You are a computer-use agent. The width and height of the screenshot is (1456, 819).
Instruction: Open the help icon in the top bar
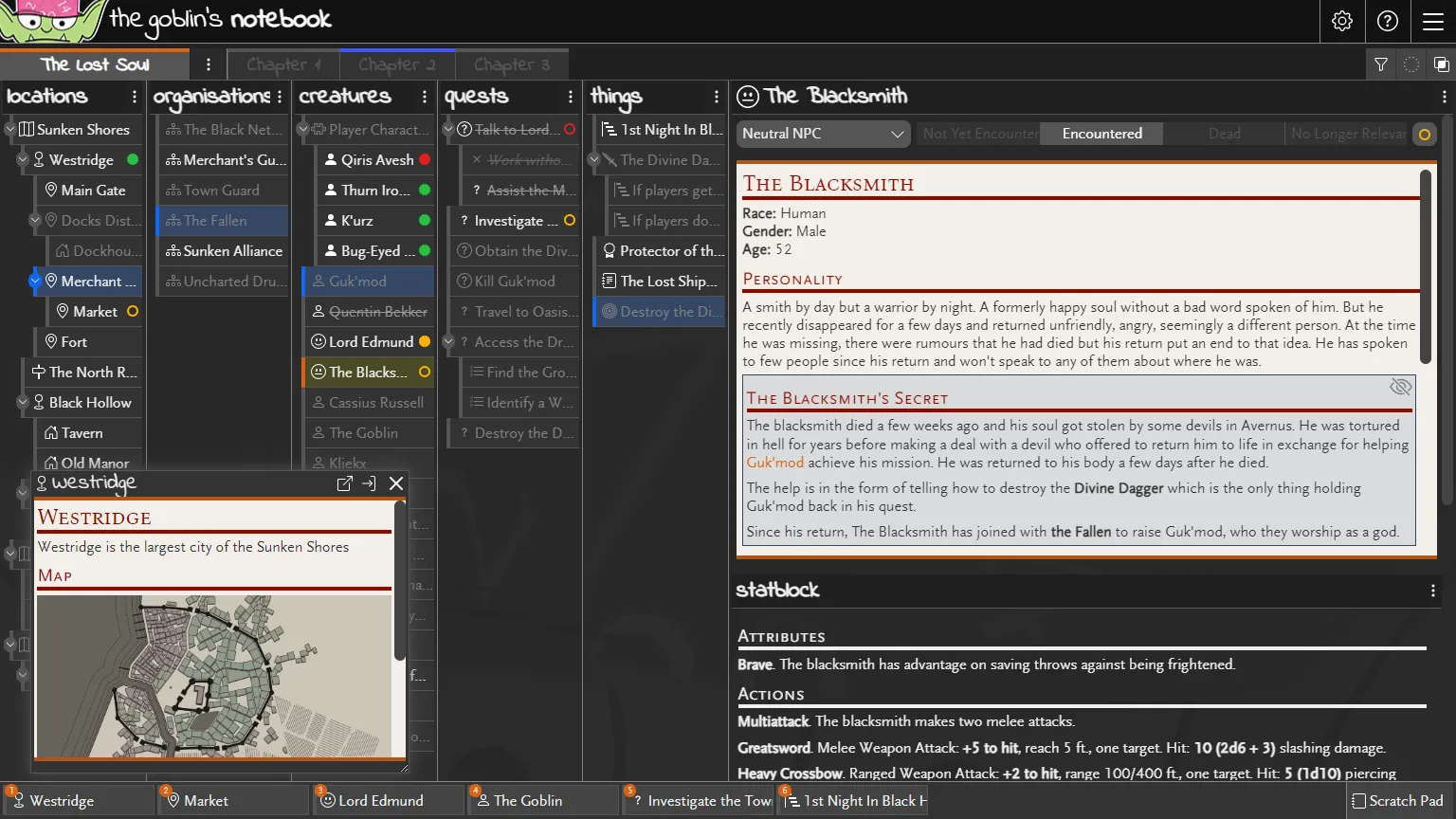[1388, 21]
